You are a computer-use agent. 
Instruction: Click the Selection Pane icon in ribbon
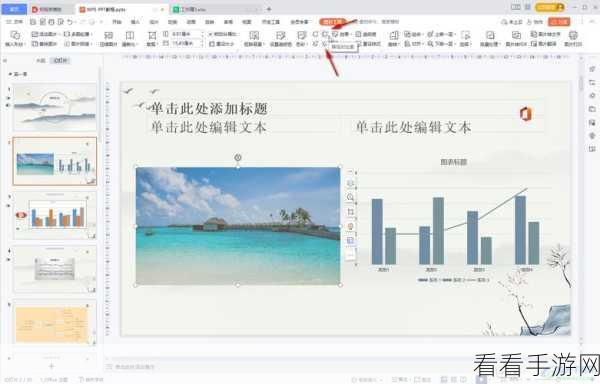tap(466, 36)
